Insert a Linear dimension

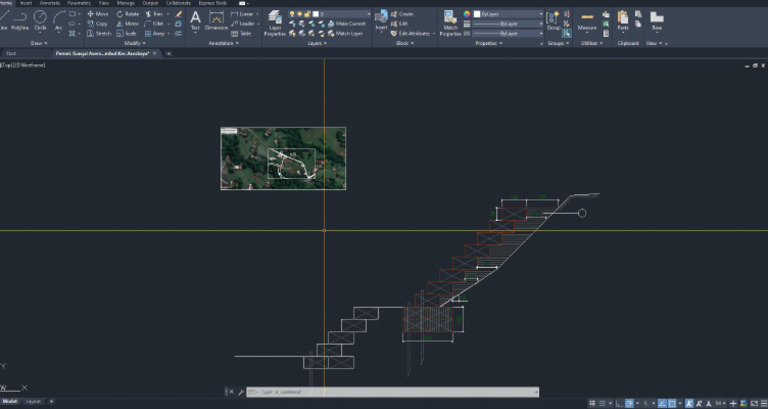(242, 14)
